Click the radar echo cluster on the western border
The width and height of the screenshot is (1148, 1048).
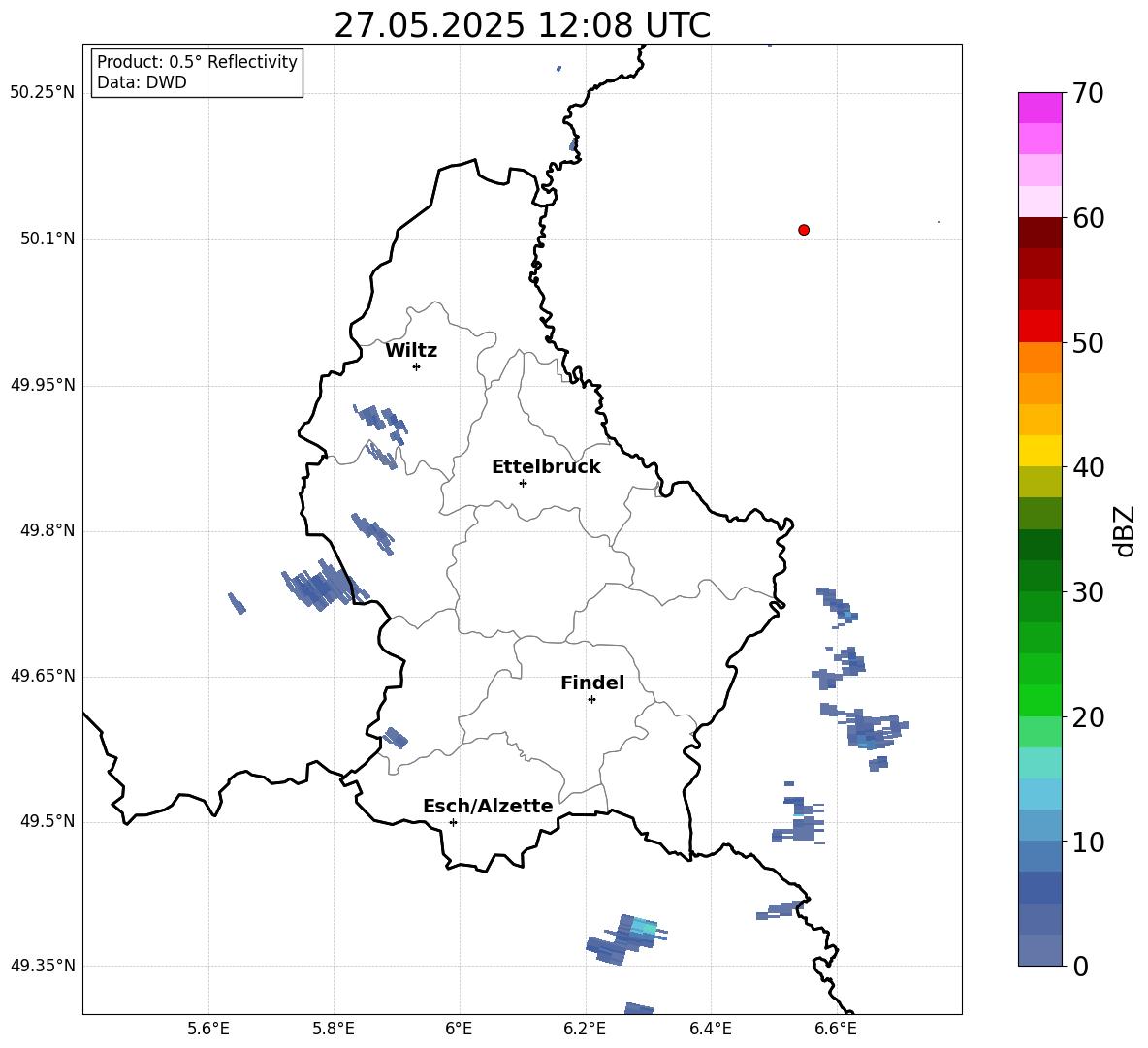[x=325, y=586]
